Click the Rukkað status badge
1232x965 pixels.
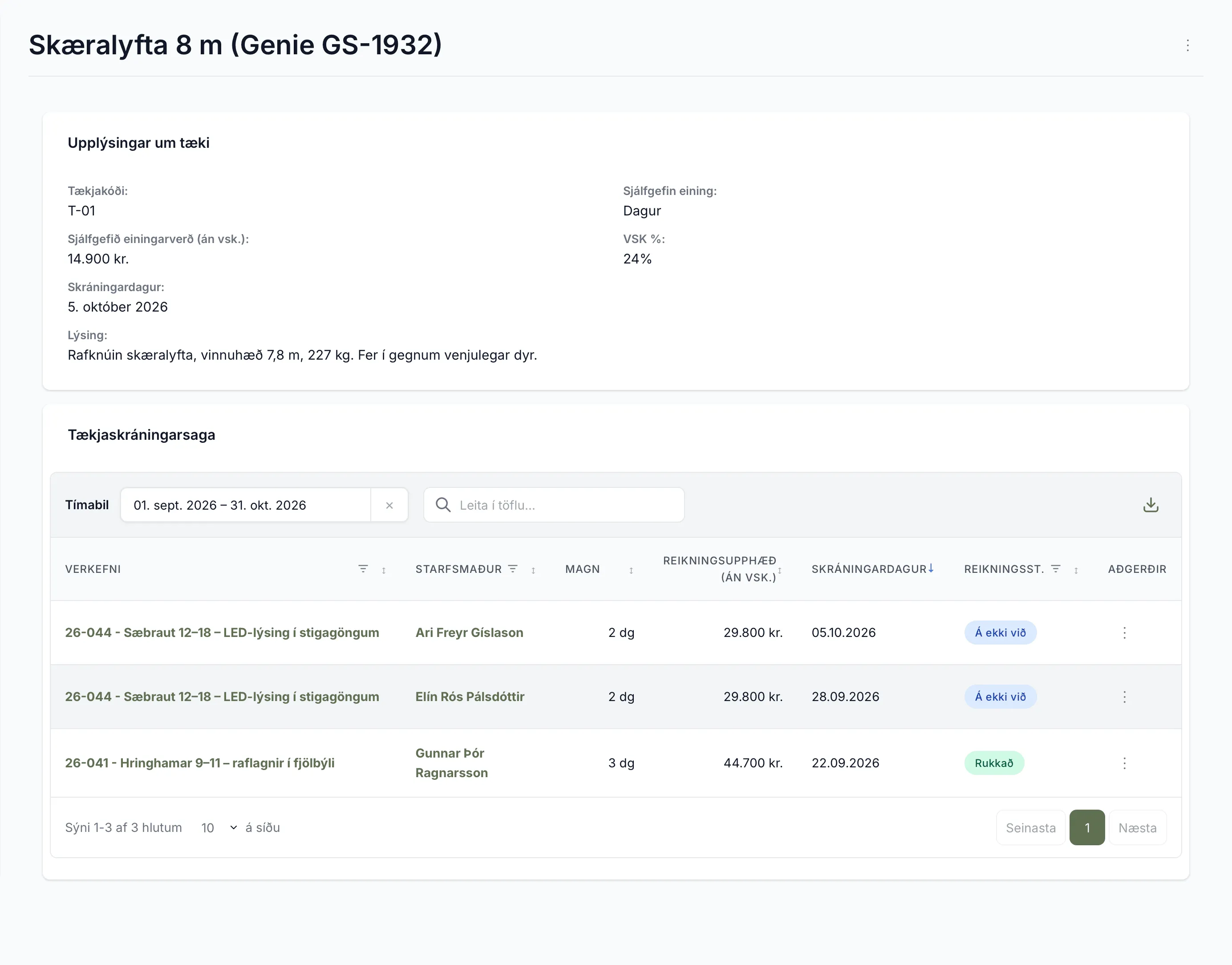tap(993, 763)
